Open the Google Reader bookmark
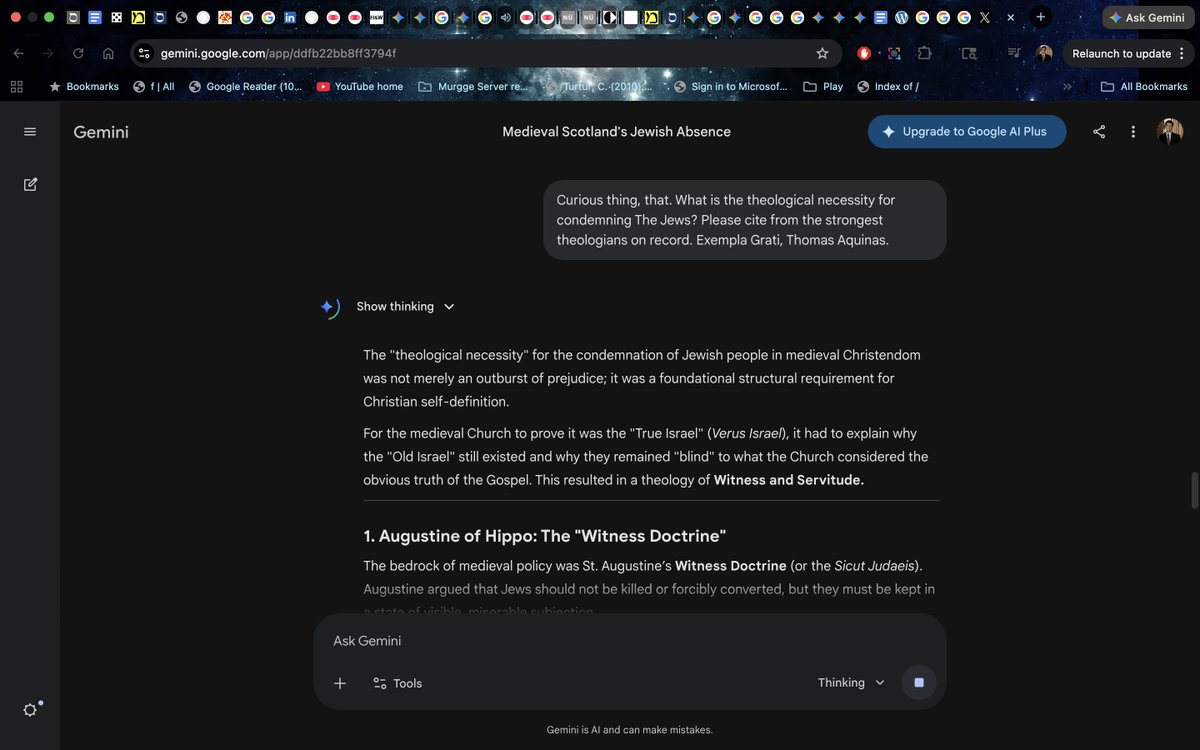 245,87
